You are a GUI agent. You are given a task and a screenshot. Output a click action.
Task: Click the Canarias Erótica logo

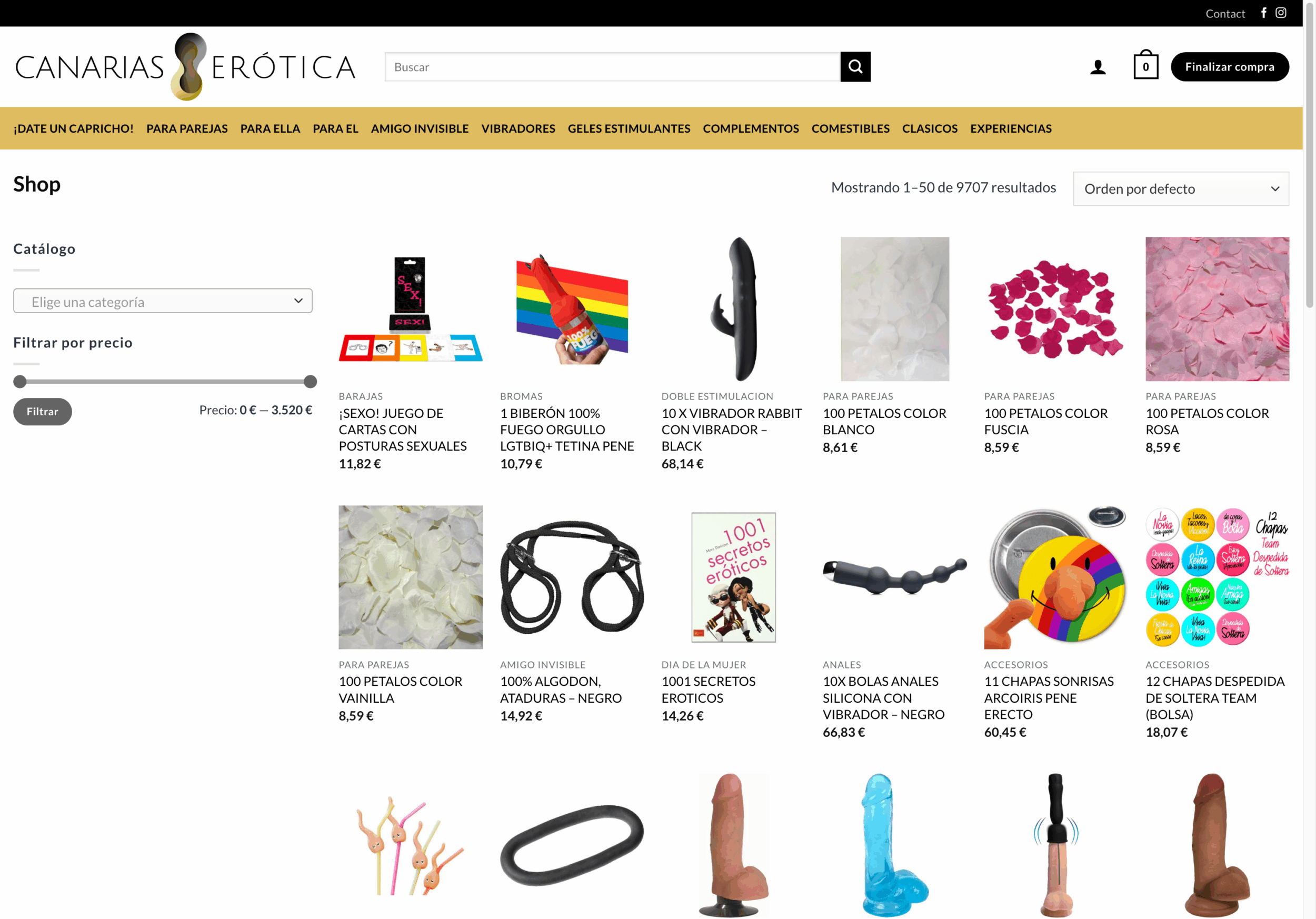click(x=185, y=66)
